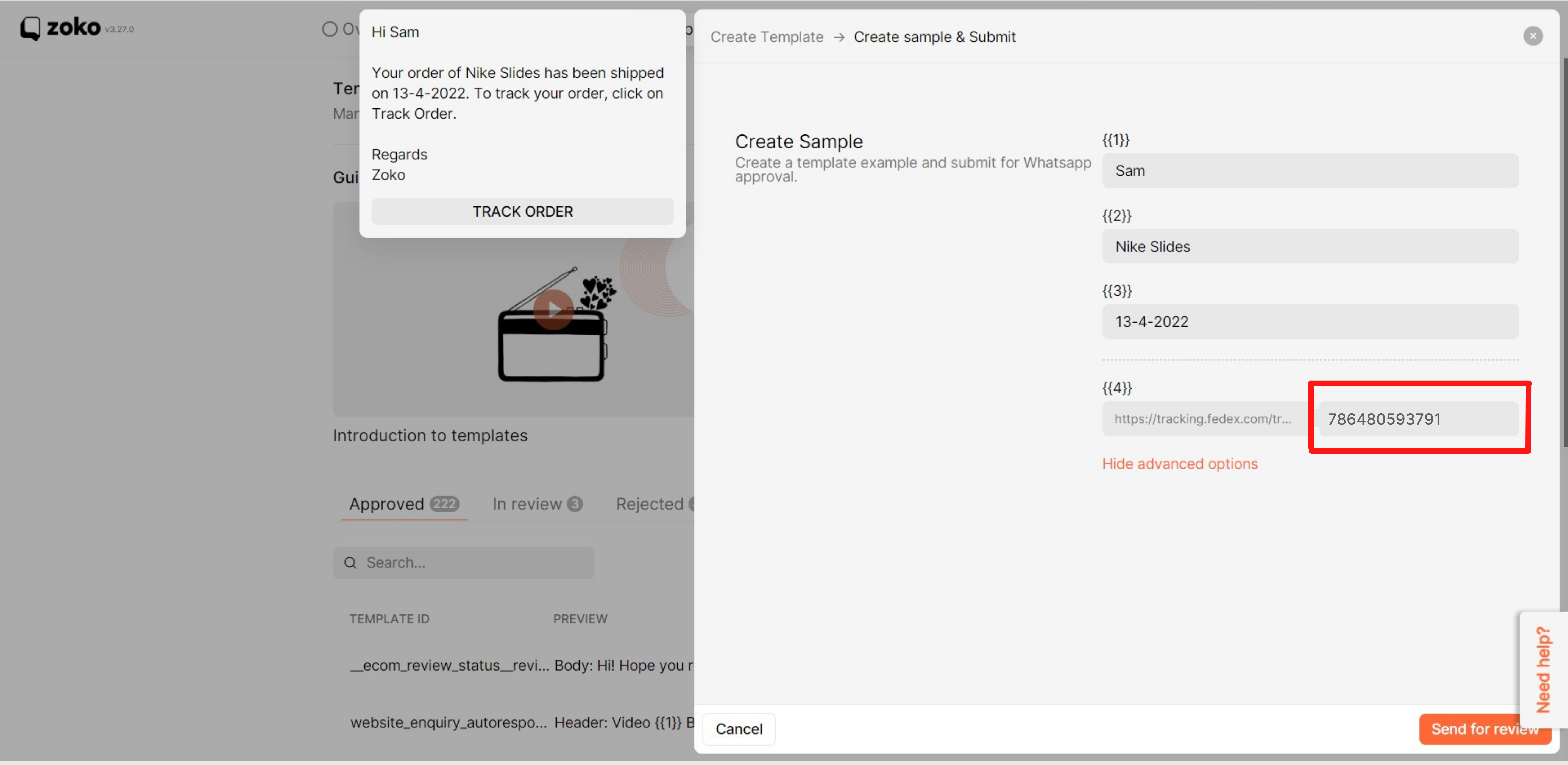Click the 222 approved count badge
1568x765 pixels.
(x=444, y=504)
